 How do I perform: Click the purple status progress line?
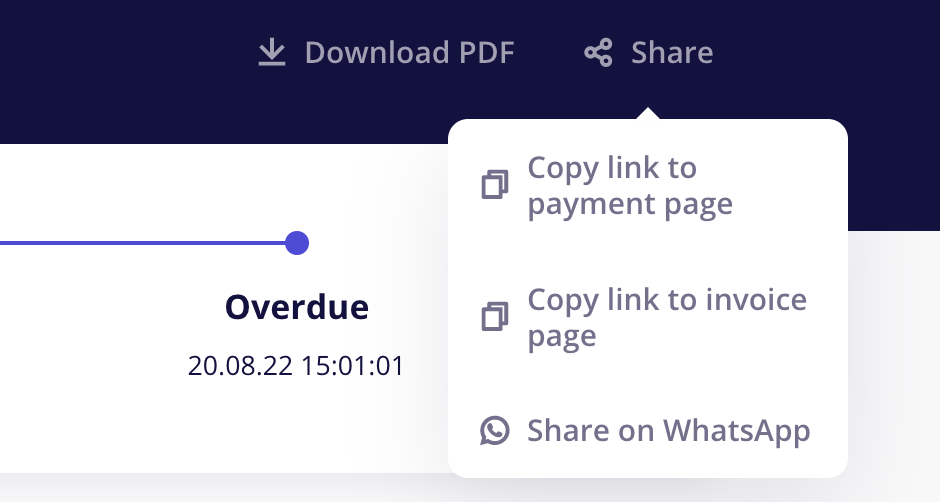coord(143,243)
